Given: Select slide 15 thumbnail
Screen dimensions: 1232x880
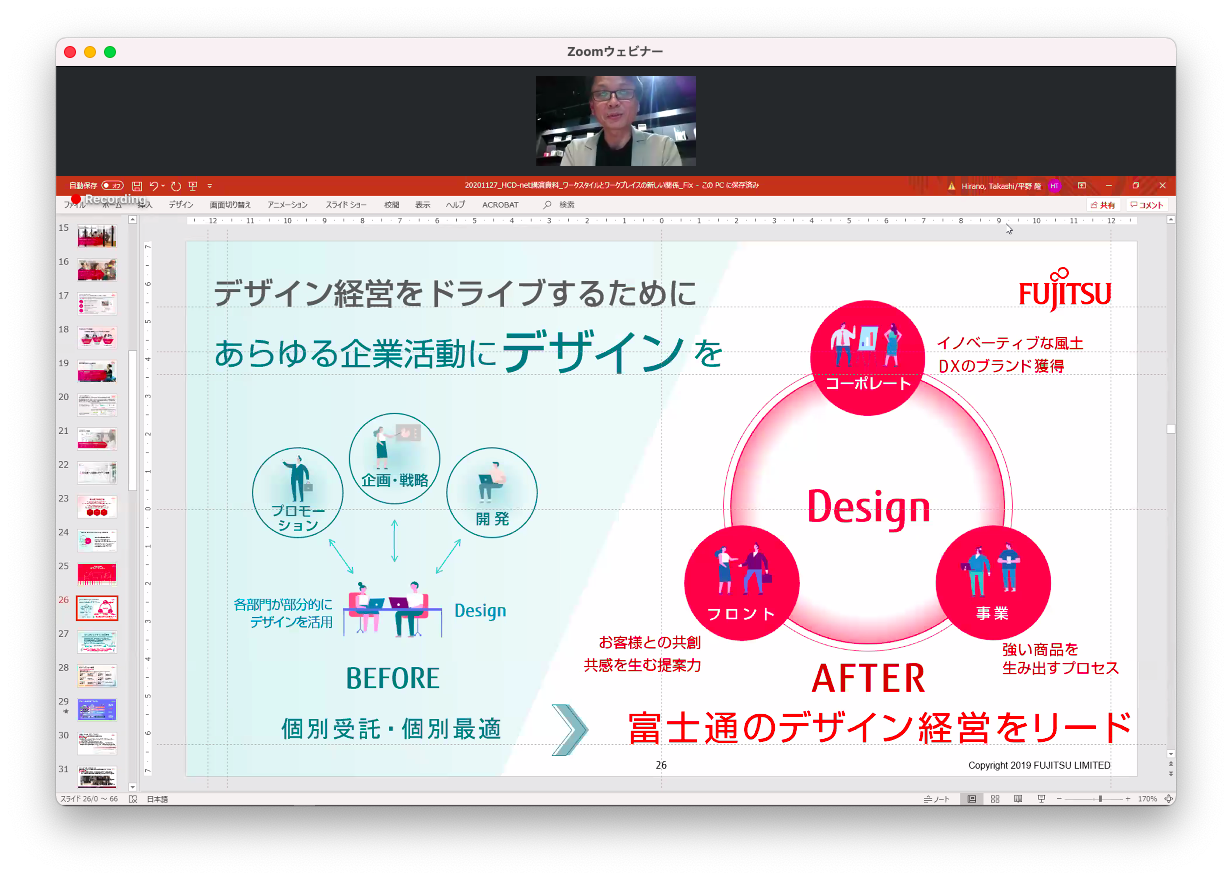Looking at the screenshot, I should 97,237.
